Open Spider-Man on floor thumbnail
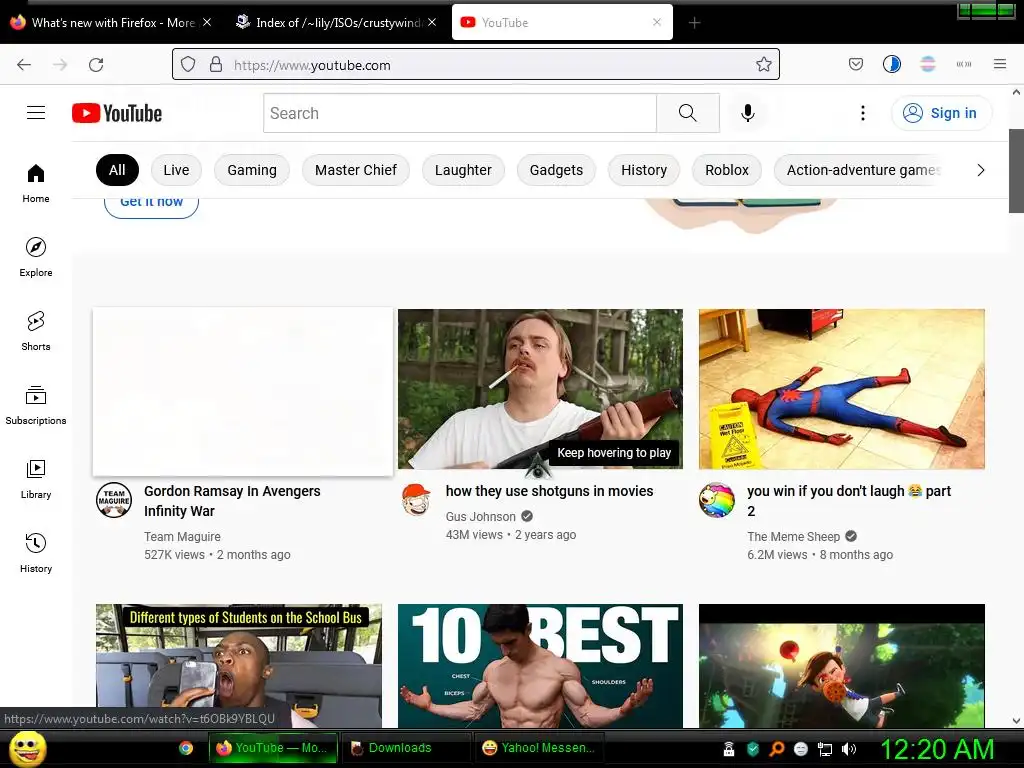Image resolution: width=1024 pixels, height=768 pixels. coord(842,389)
